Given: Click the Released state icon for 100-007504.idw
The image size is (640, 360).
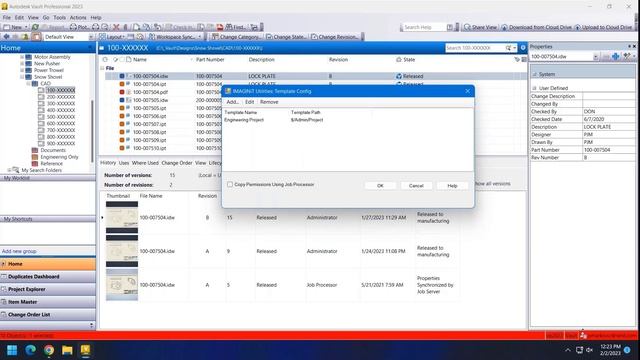Looking at the screenshot, I should pos(399,76).
